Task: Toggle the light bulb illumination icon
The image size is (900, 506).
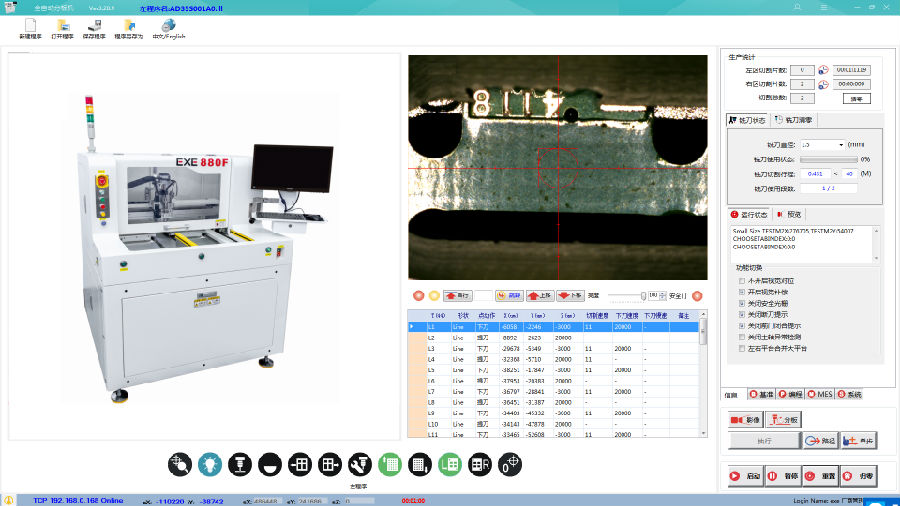Action: tap(209, 464)
